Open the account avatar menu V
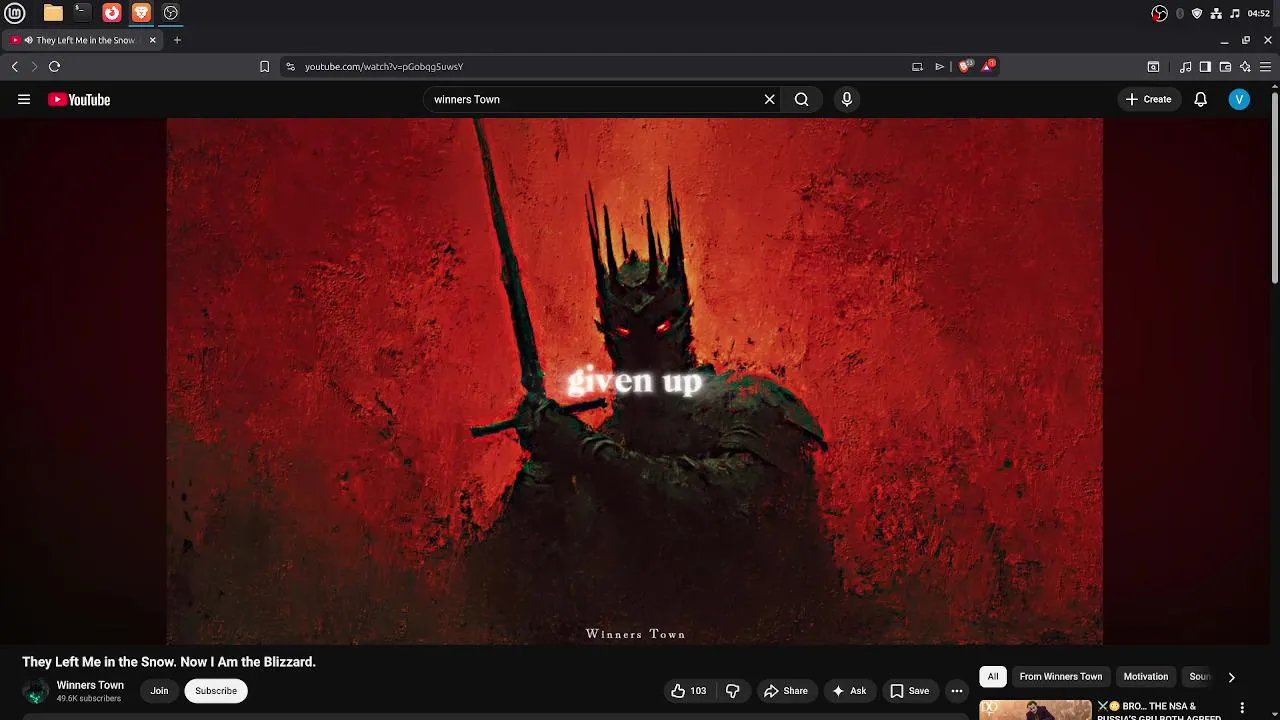This screenshot has width=1280, height=720. [1239, 99]
